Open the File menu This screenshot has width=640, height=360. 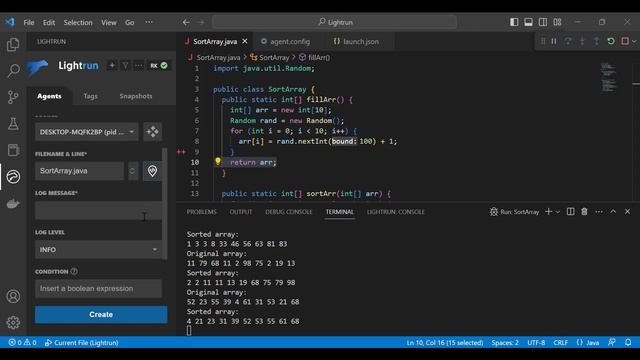(x=29, y=22)
